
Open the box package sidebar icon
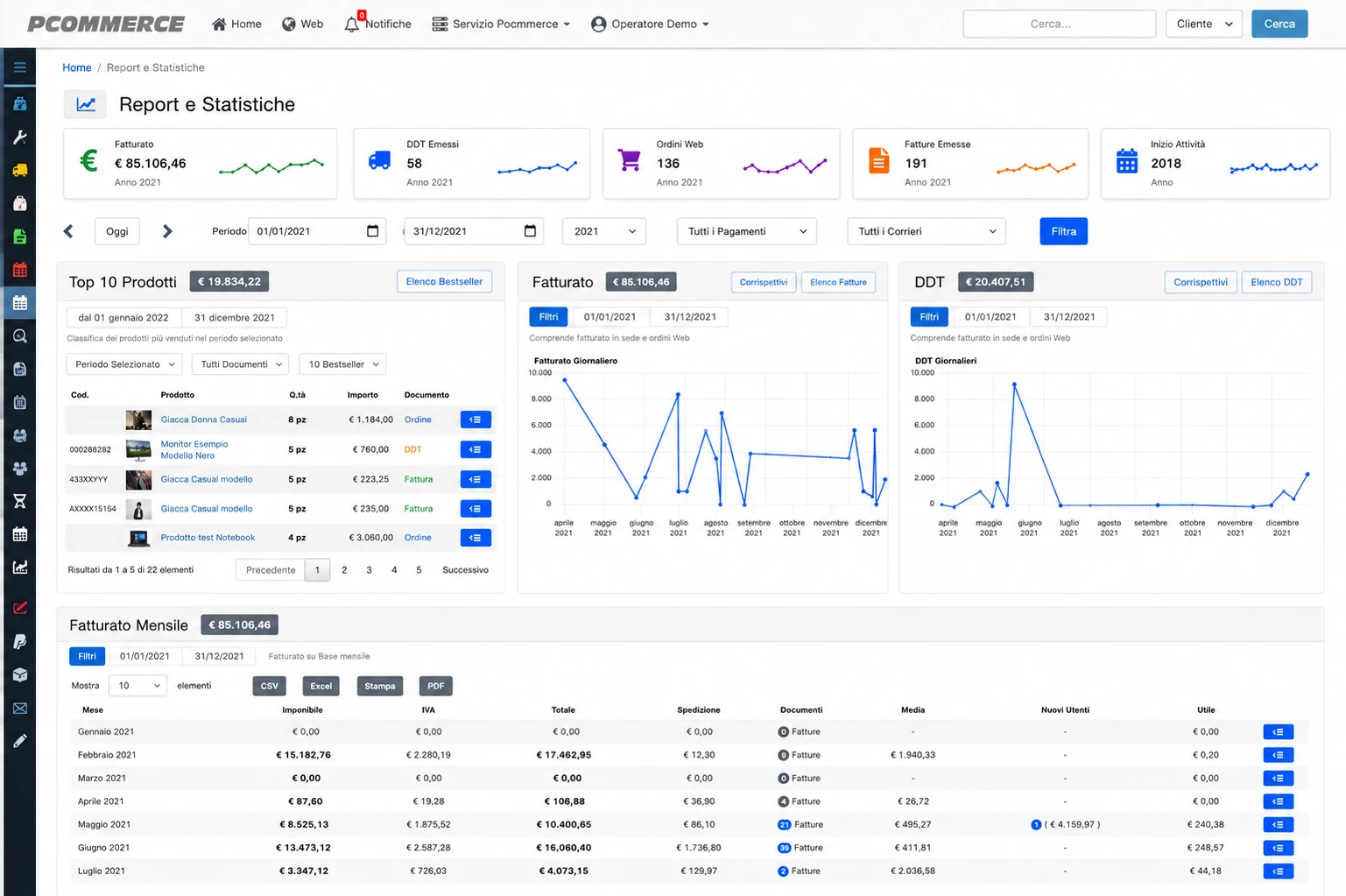19,674
